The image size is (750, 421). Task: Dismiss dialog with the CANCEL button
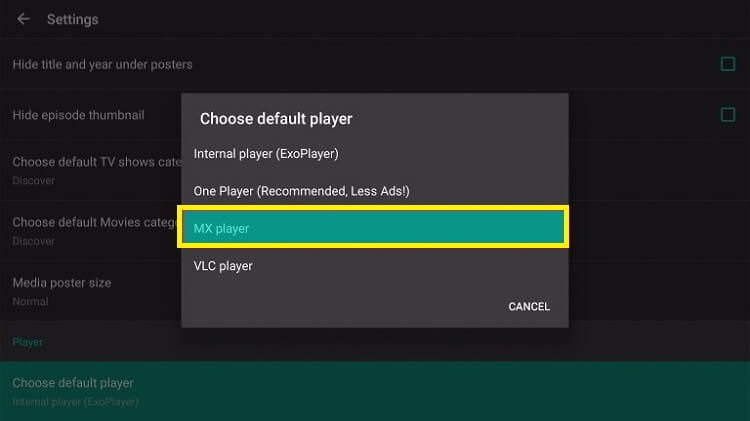pos(529,307)
